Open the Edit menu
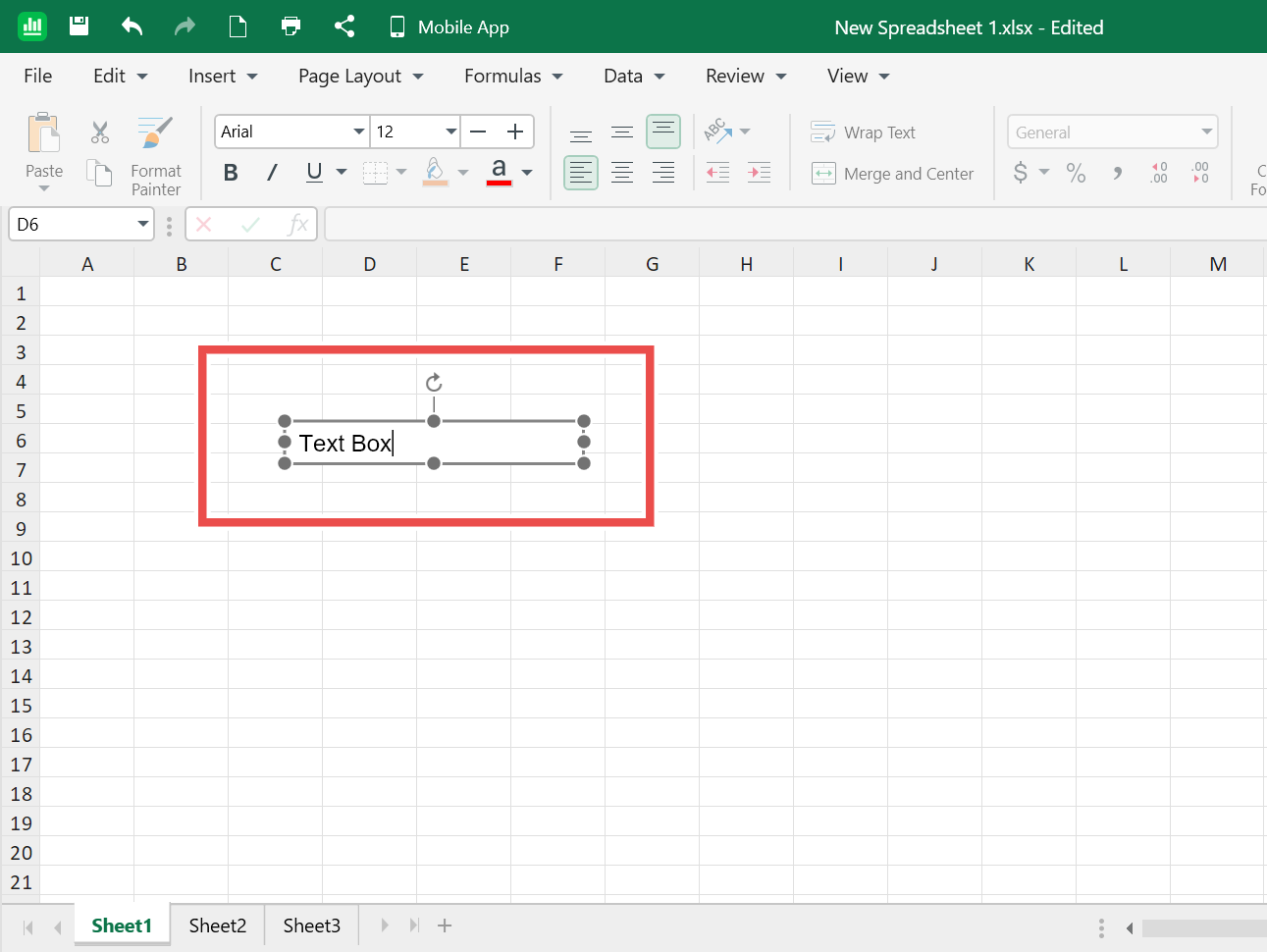The image size is (1267, 952). pyautogui.click(x=120, y=76)
